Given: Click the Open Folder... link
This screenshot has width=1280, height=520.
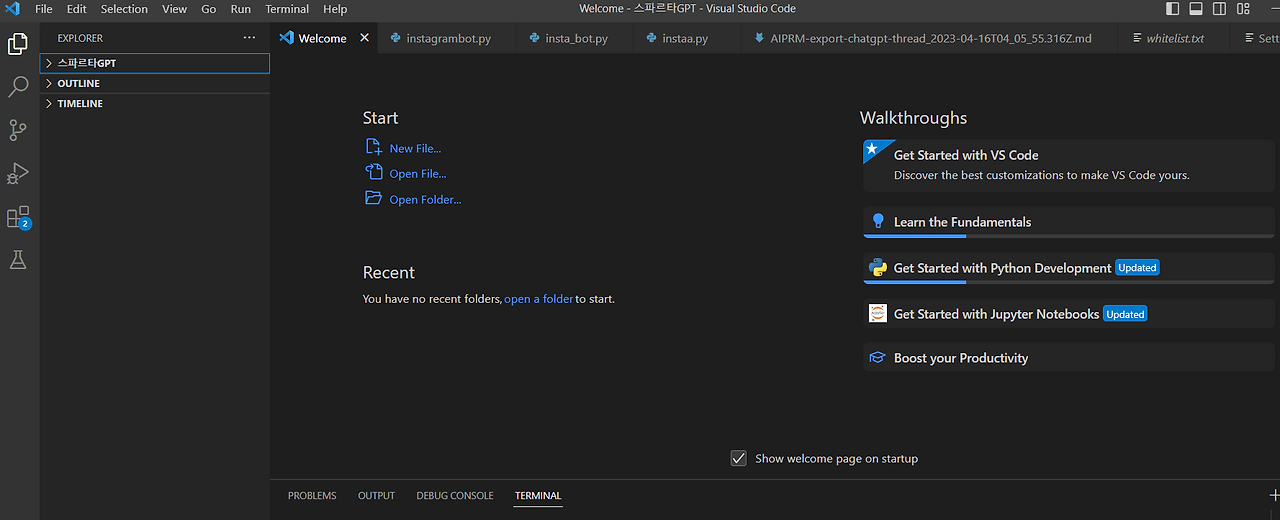Looking at the screenshot, I should [x=425, y=199].
